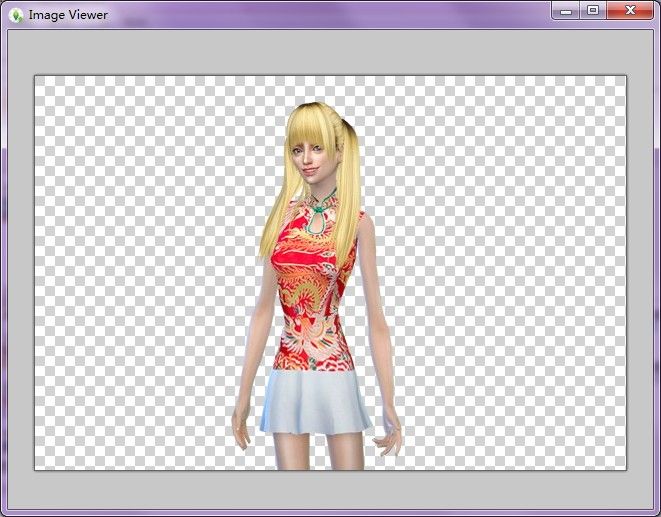Minimize the Image Viewer window
The image size is (661, 517).
[x=566, y=11]
